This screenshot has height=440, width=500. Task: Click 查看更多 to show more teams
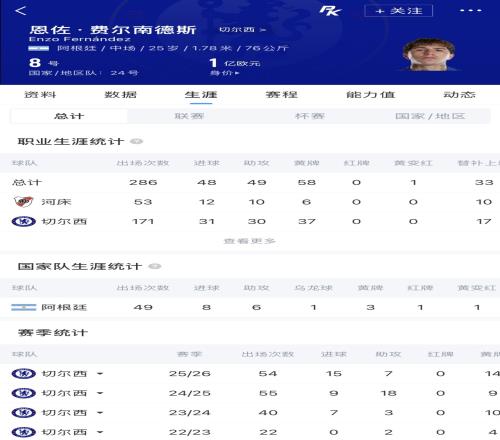pyautogui.click(x=249, y=241)
